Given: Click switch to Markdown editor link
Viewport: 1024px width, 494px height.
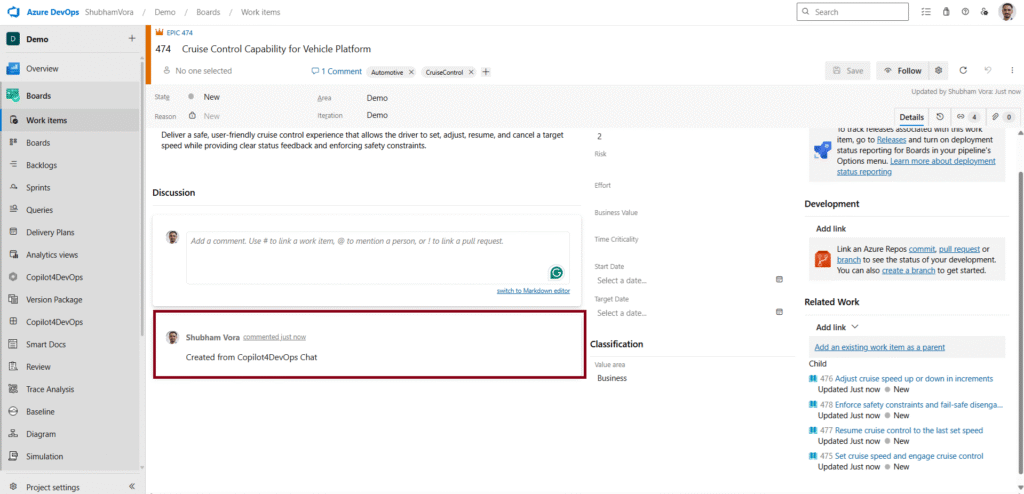Looking at the screenshot, I should pos(533,291).
